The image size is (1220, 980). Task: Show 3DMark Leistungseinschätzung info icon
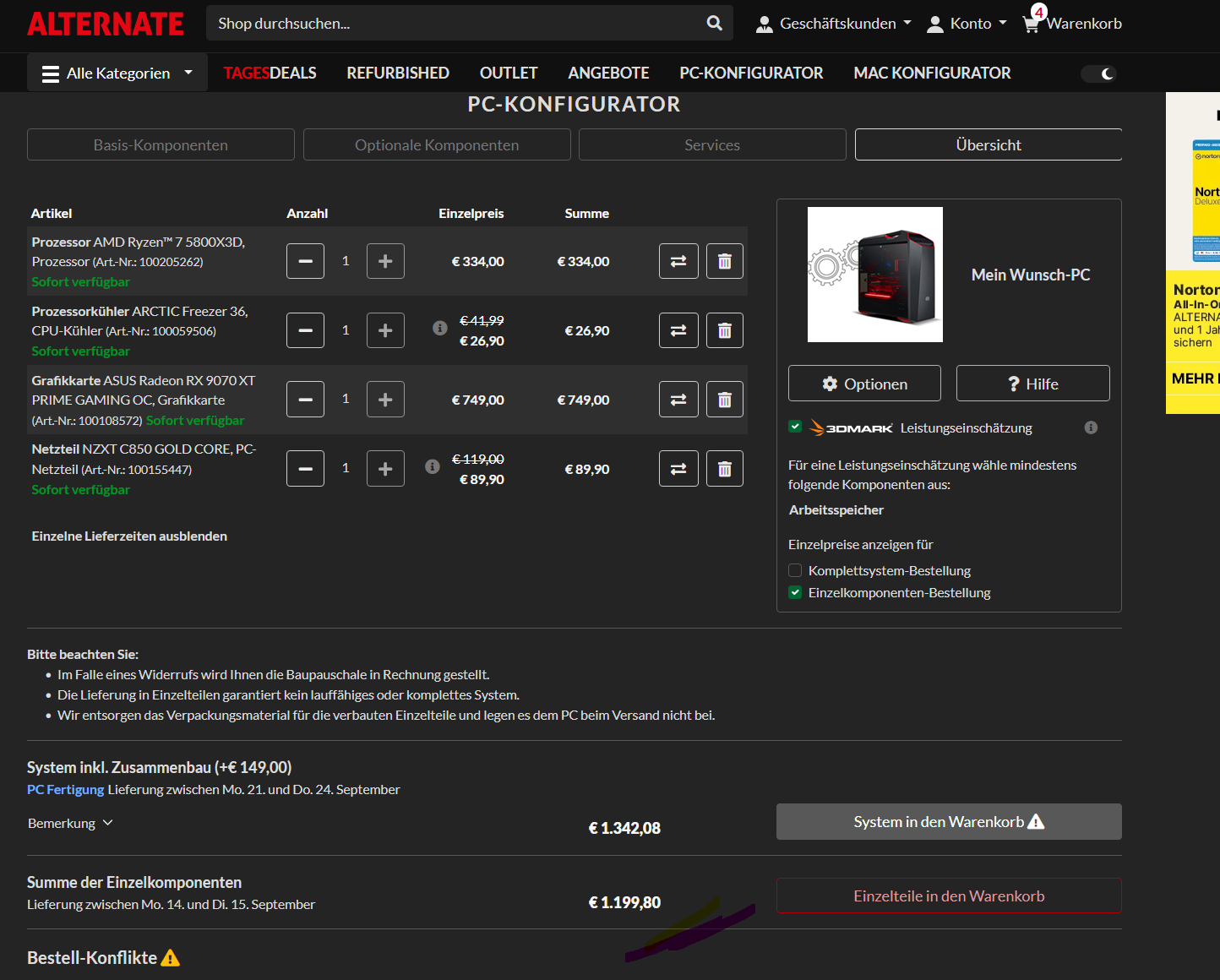1091,427
